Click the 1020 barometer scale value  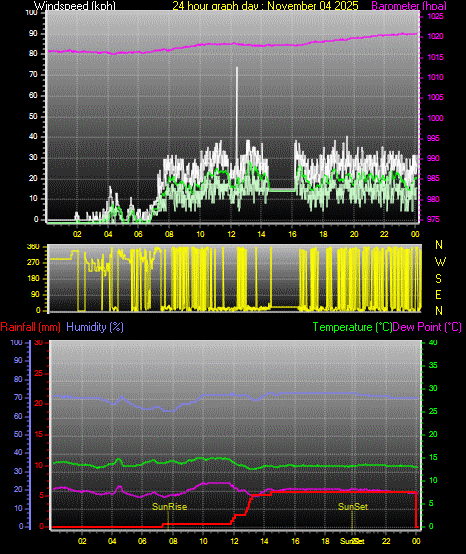(x=435, y=36)
